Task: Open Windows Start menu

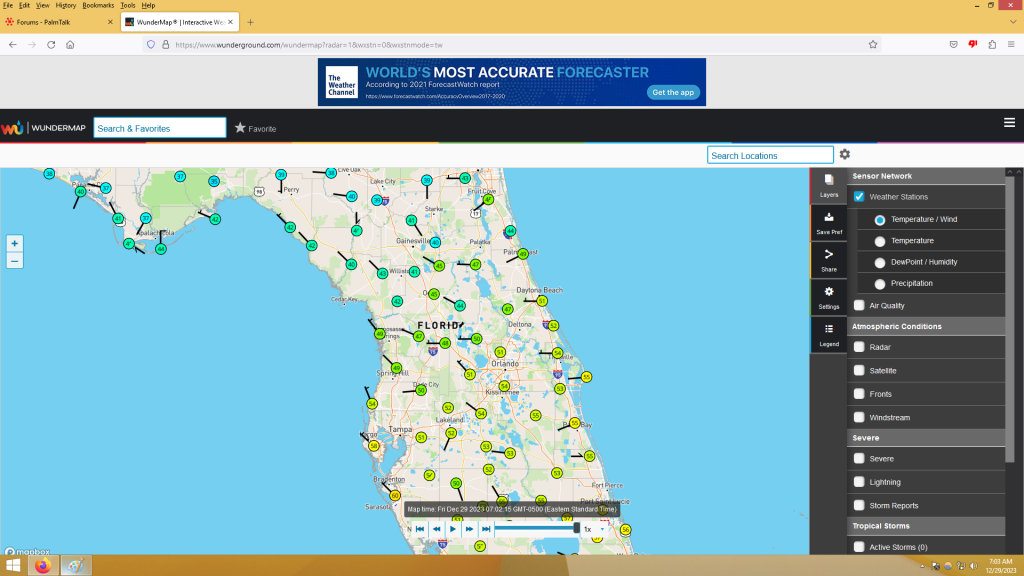Action: pyautogui.click(x=13, y=566)
